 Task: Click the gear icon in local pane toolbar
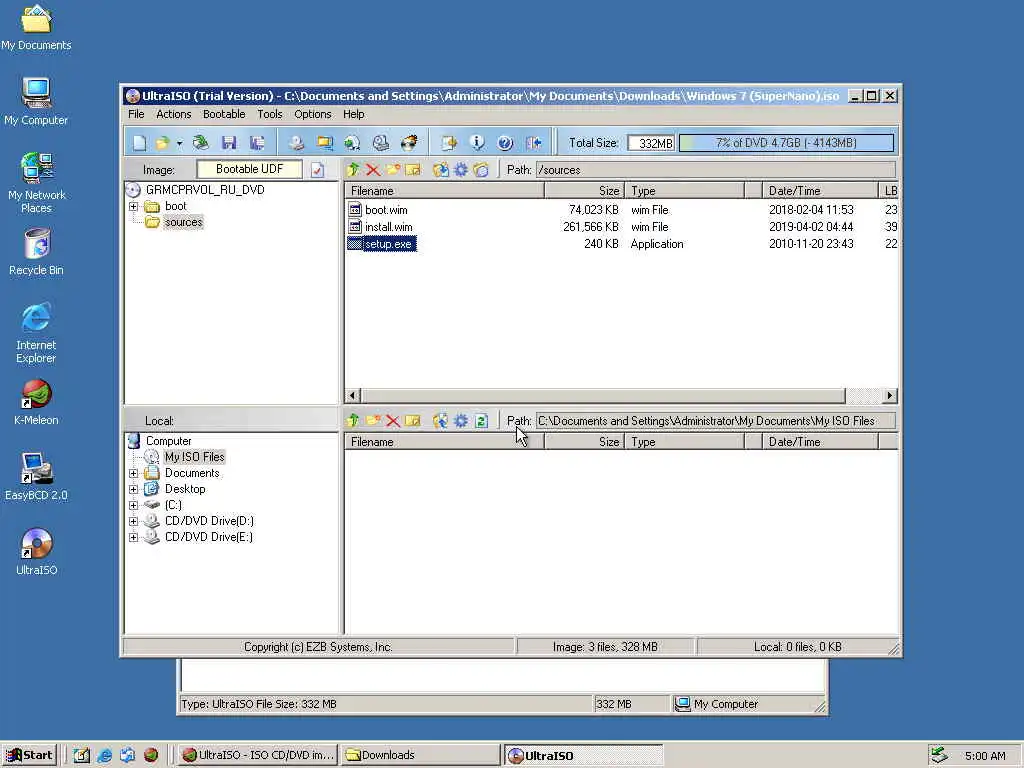pos(461,421)
